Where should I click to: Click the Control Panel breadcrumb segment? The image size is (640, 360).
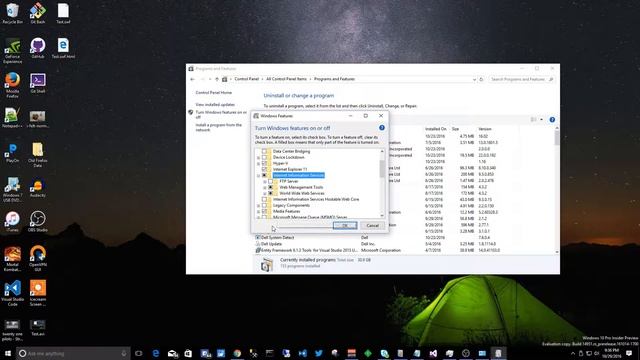pos(247,79)
